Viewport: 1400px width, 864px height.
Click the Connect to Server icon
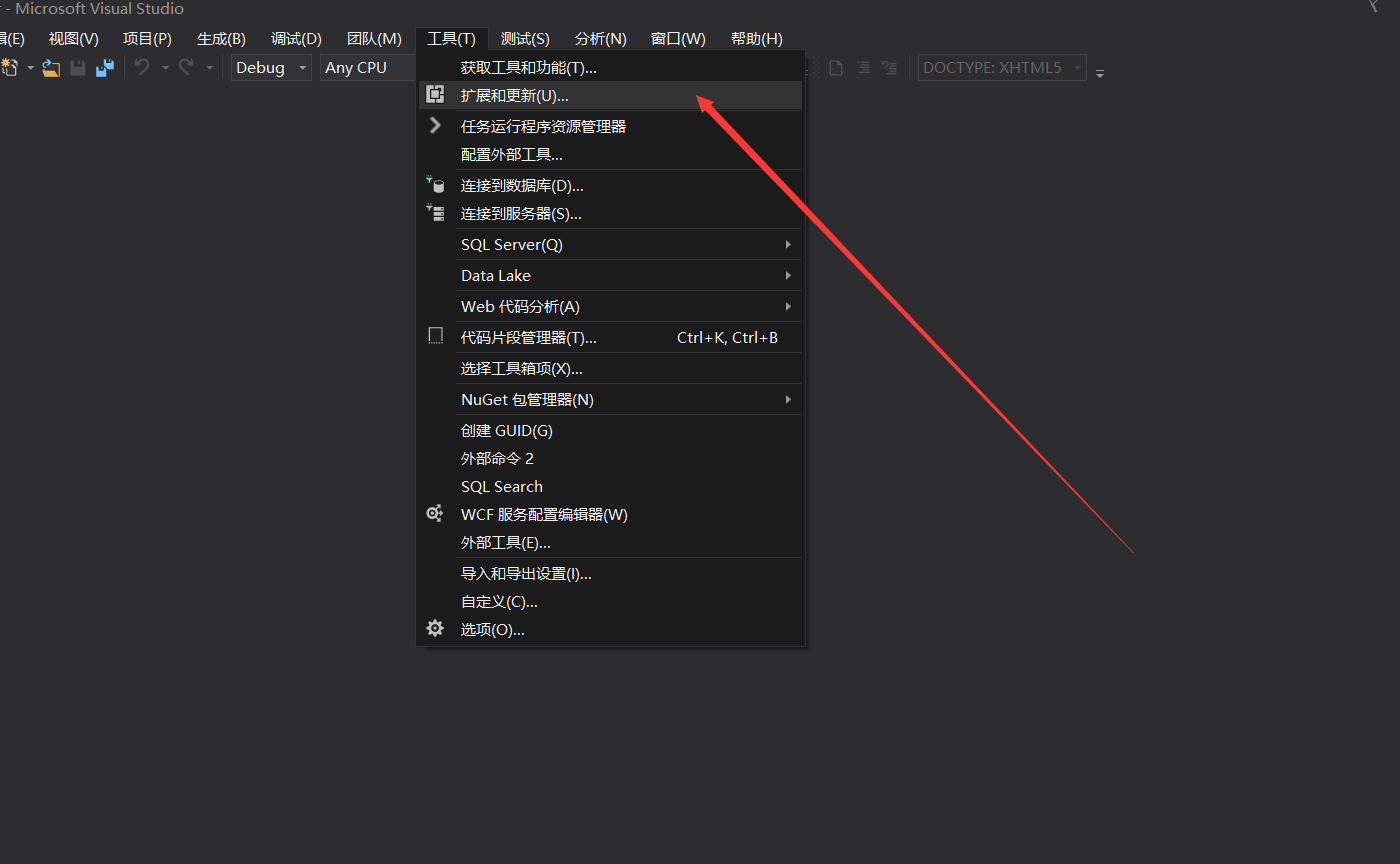click(x=435, y=213)
